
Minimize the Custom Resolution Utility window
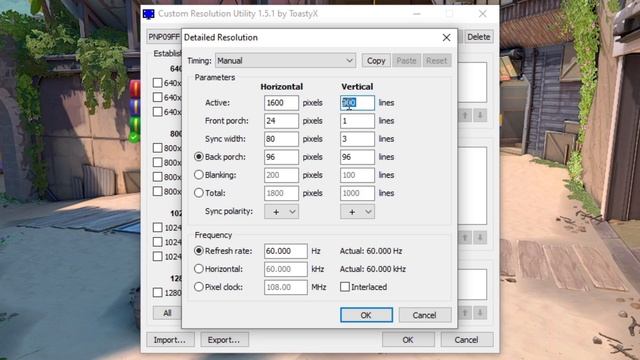click(417, 14)
